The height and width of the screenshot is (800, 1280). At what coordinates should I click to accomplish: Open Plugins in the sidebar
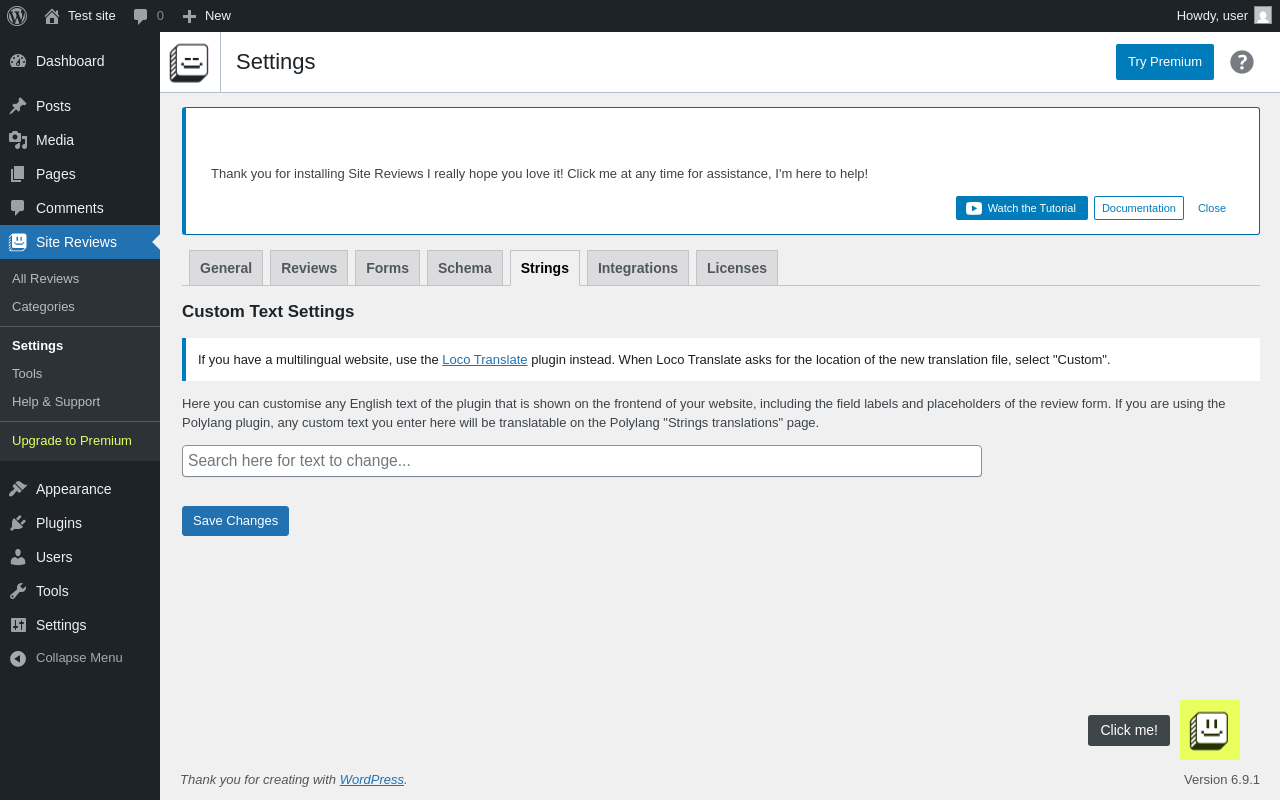(x=59, y=523)
